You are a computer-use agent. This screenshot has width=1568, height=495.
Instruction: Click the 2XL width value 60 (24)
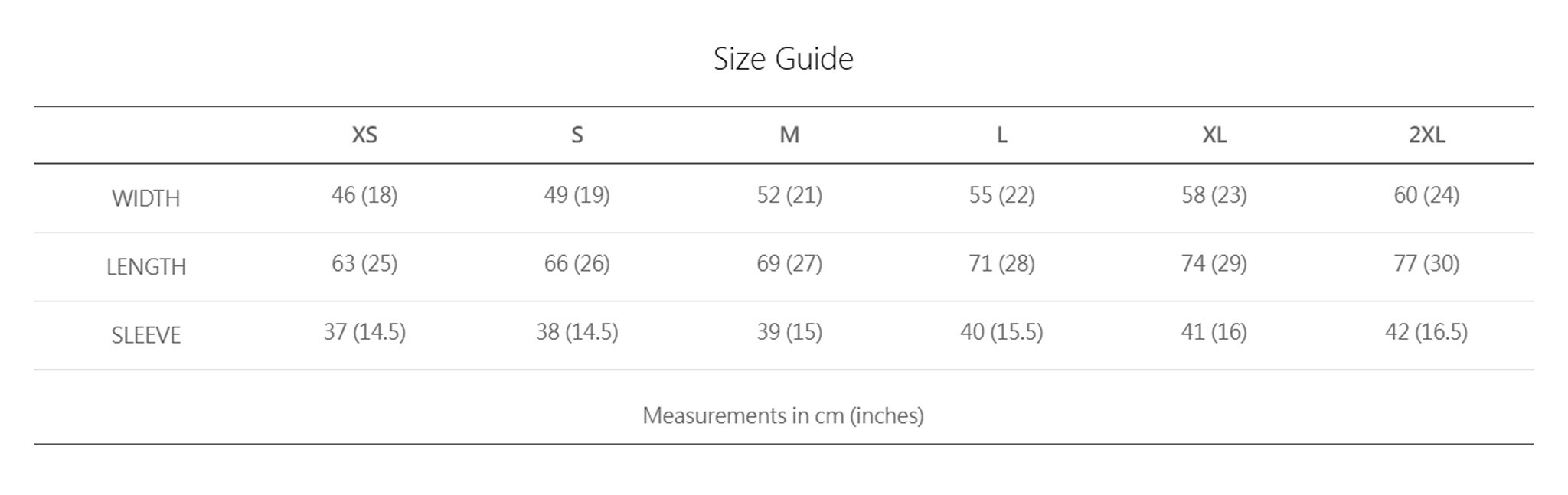pyautogui.click(x=1426, y=195)
